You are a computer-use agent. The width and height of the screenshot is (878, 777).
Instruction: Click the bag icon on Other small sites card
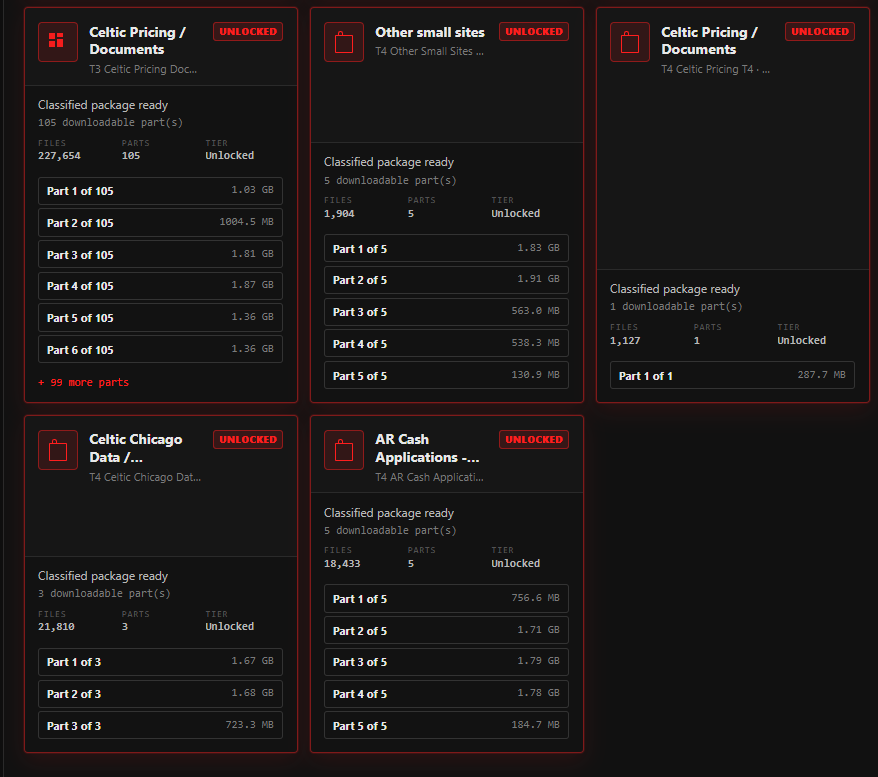(344, 41)
